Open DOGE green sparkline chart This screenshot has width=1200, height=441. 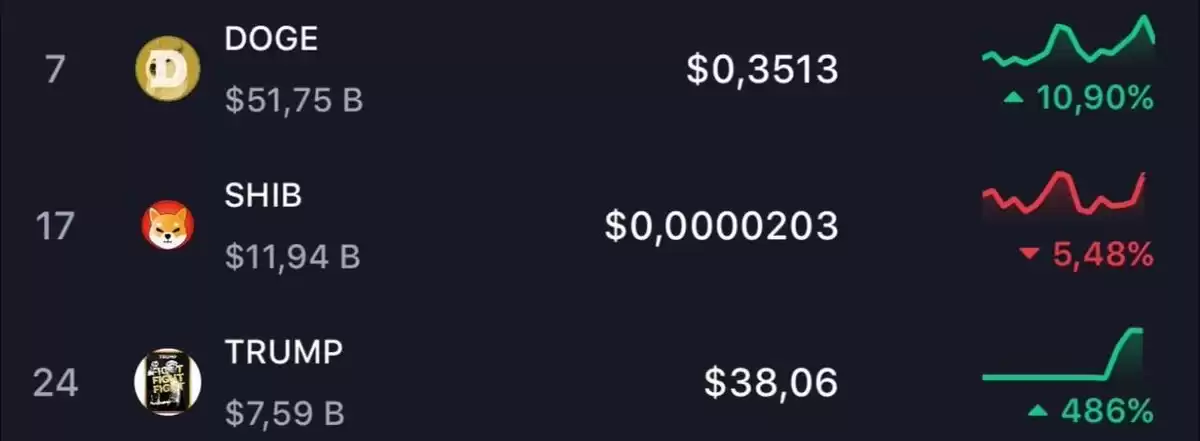(1069, 42)
